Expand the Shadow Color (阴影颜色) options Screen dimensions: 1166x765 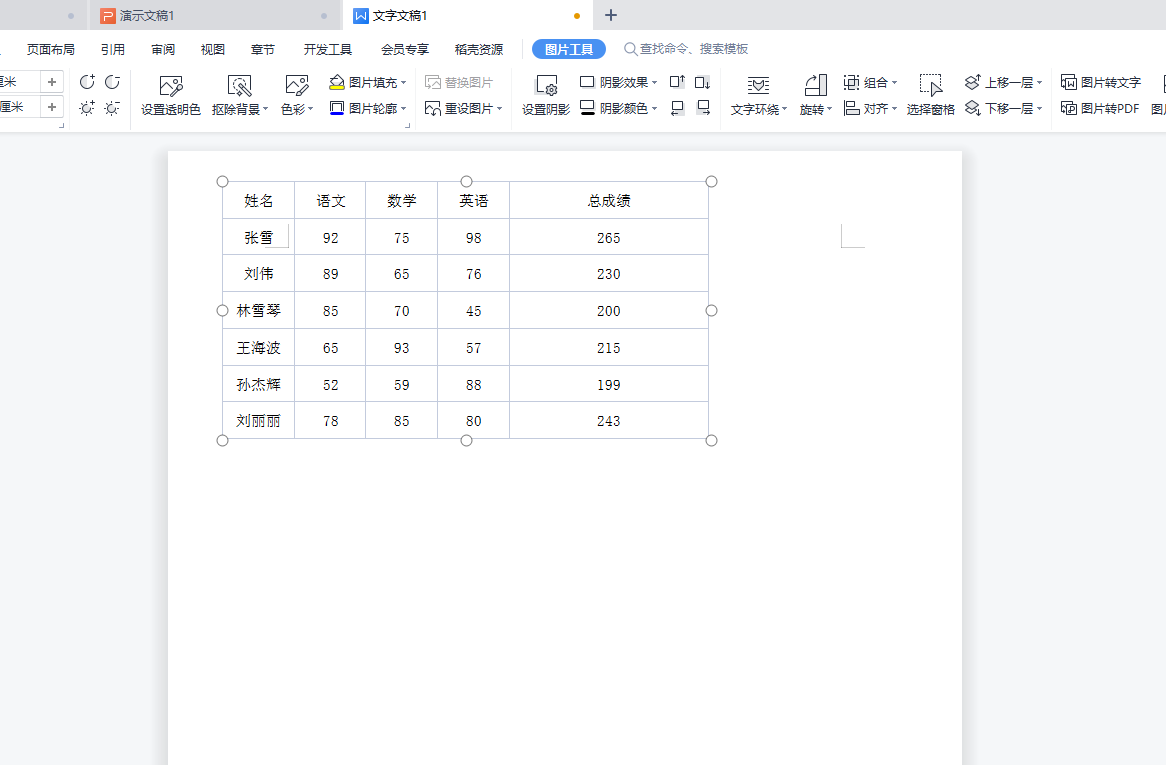[655, 108]
